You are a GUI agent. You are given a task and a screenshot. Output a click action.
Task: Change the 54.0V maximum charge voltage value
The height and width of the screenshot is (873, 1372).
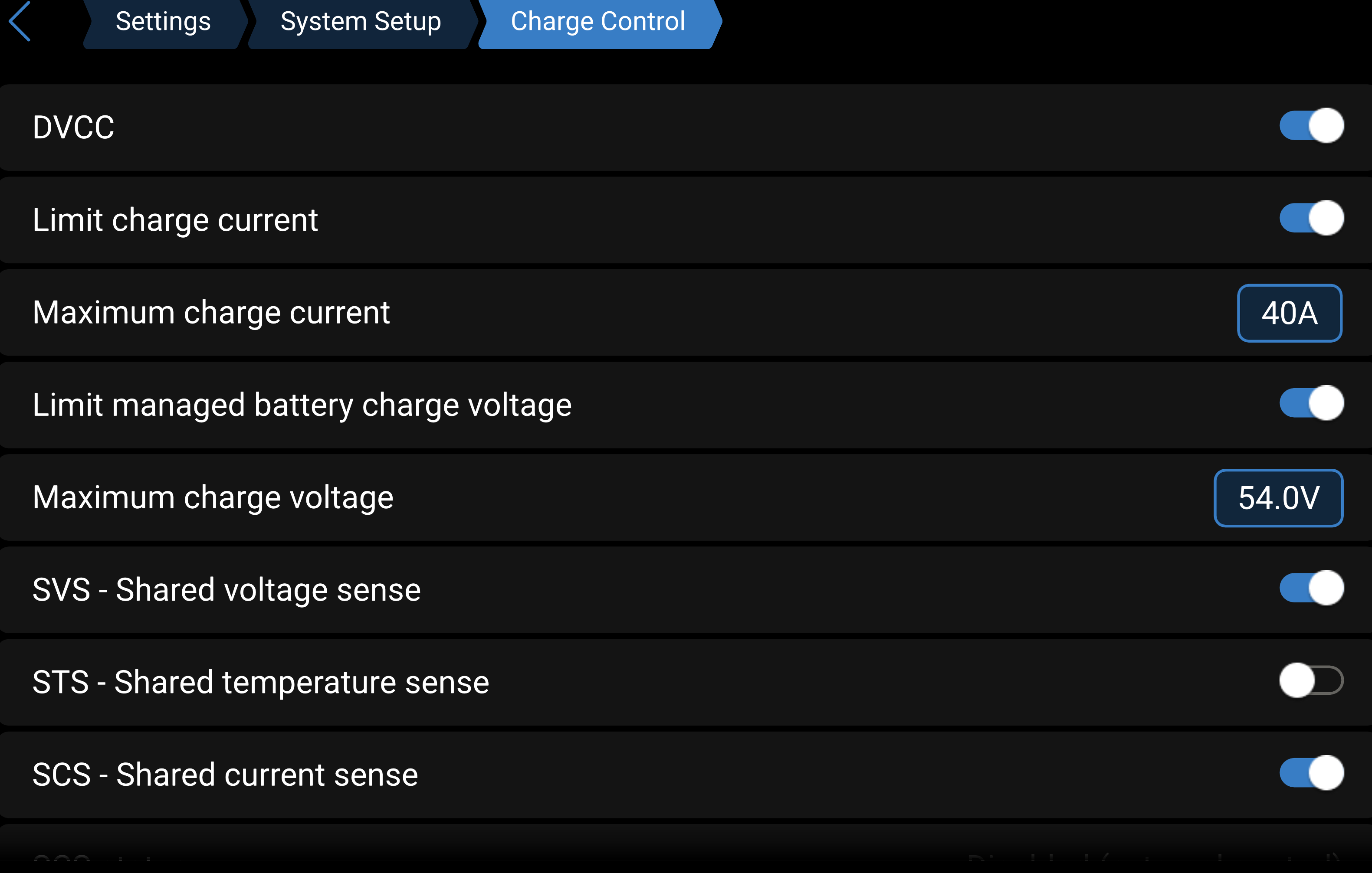click(1279, 498)
